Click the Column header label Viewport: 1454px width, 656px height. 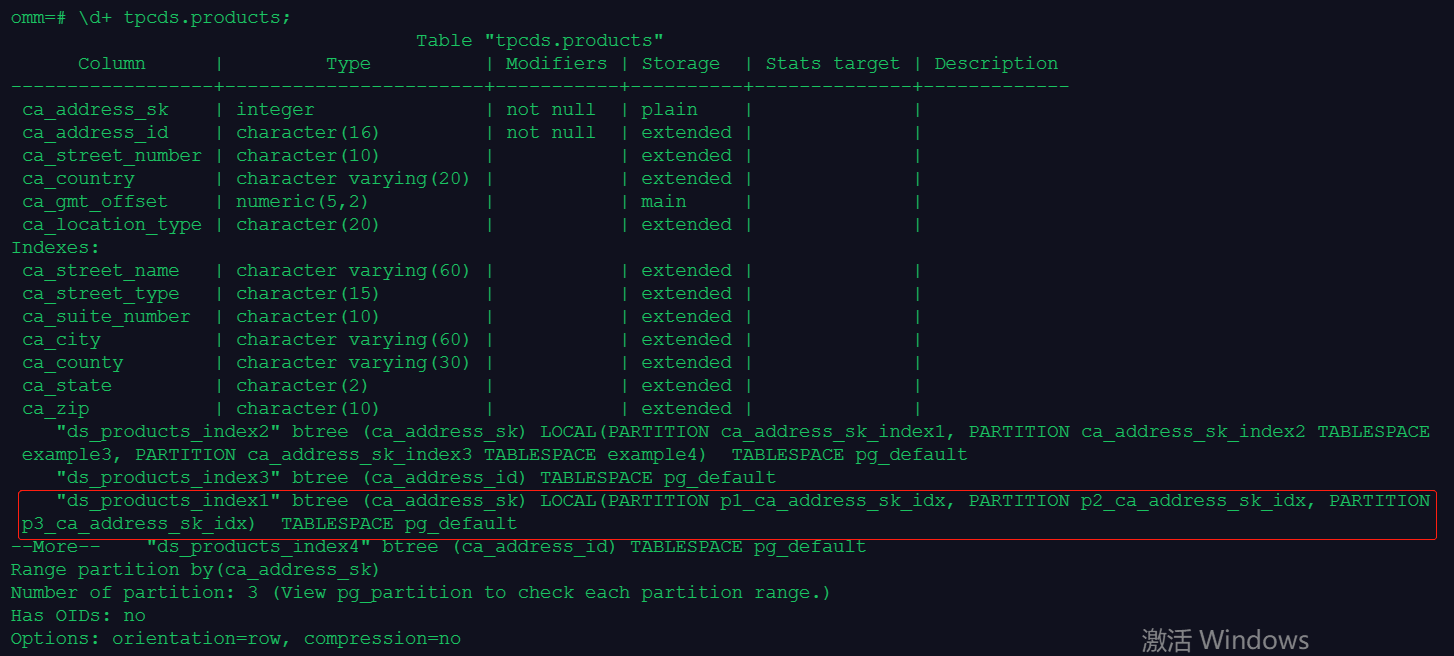pos(112,64)
